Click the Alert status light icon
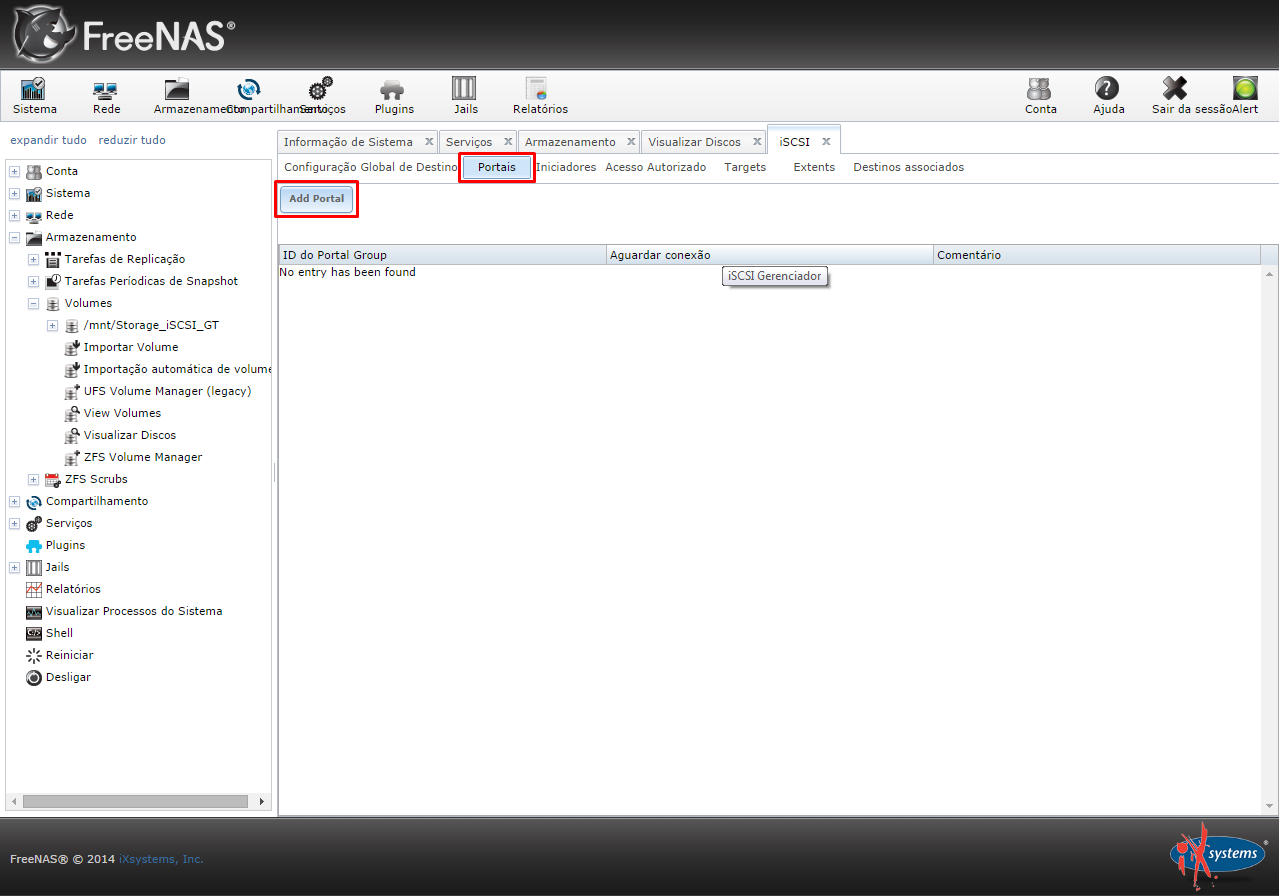This screenshot has height=896, width=1279. (x=1245, y=90)
